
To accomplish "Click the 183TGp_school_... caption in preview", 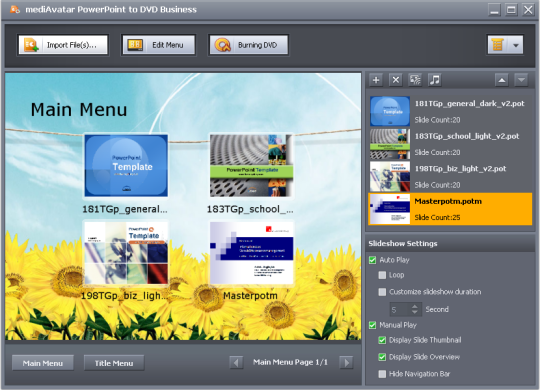I will pyautogui.click(x=250, y=209).
